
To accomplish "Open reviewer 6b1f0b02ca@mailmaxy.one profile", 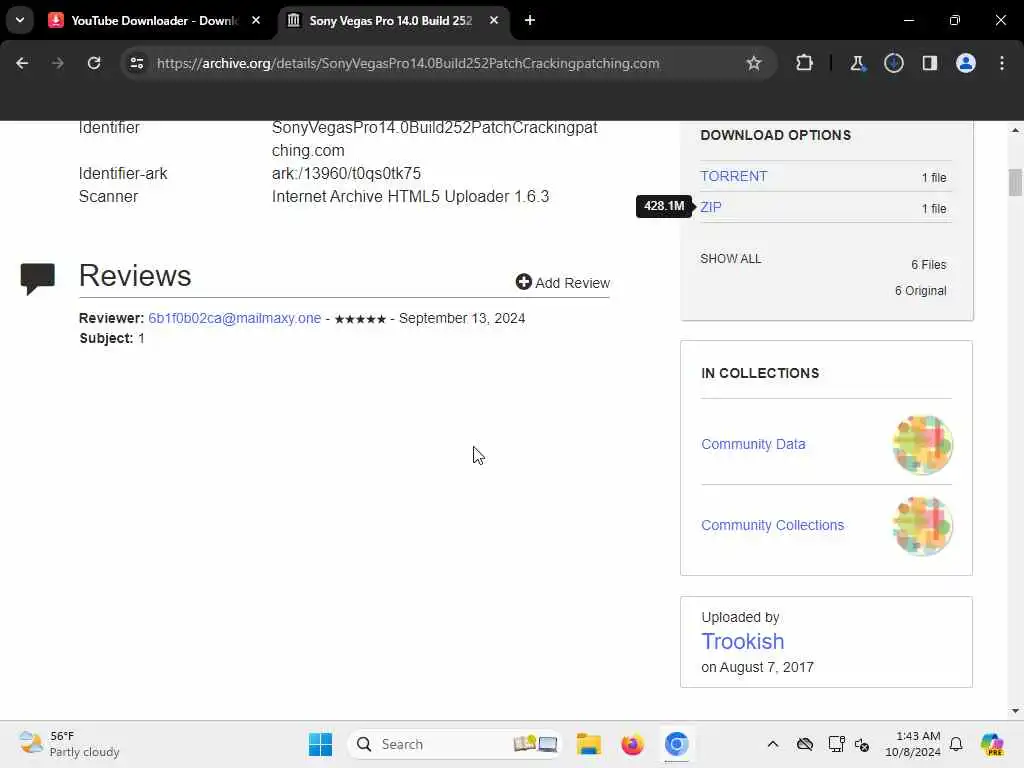I will (234, 318).
